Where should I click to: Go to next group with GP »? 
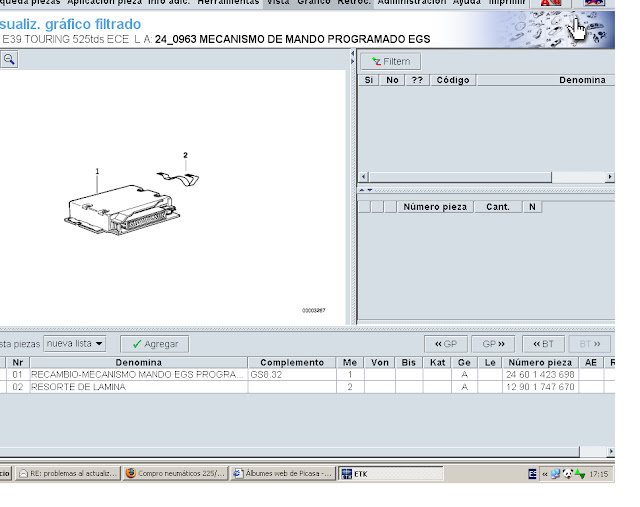pos(493,344)
